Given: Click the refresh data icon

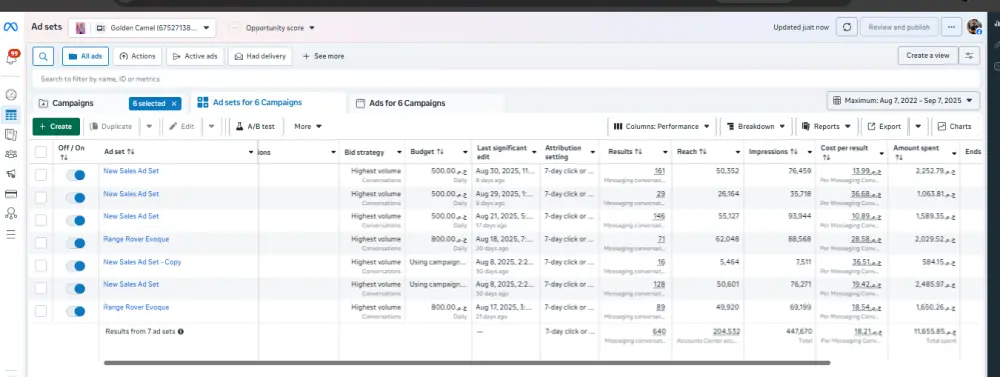Looking at the screenshot, I should click(846, 27).
